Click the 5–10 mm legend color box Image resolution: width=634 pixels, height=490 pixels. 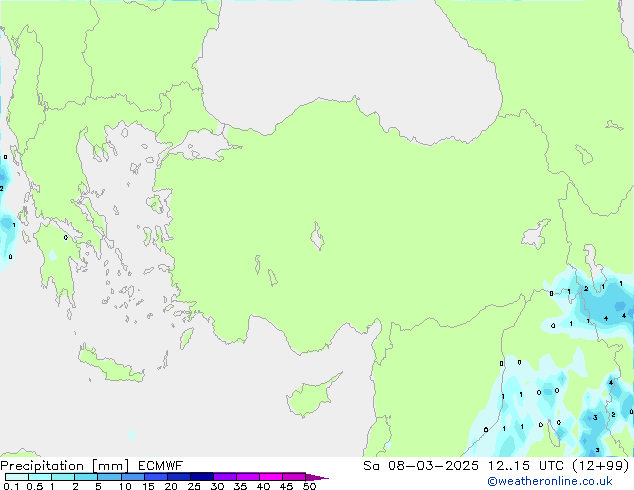109,477
